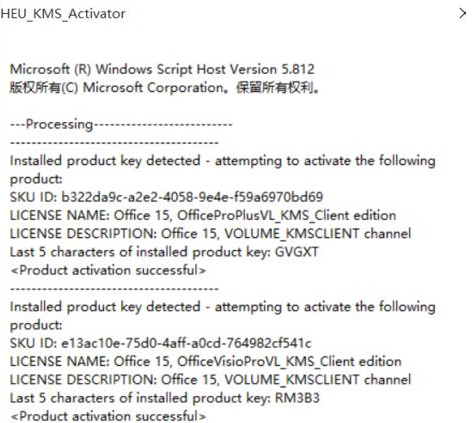Click the first Product activation successful message
Image resolution: width=472 pixels, height=423 pixels.
coord(108,270)
